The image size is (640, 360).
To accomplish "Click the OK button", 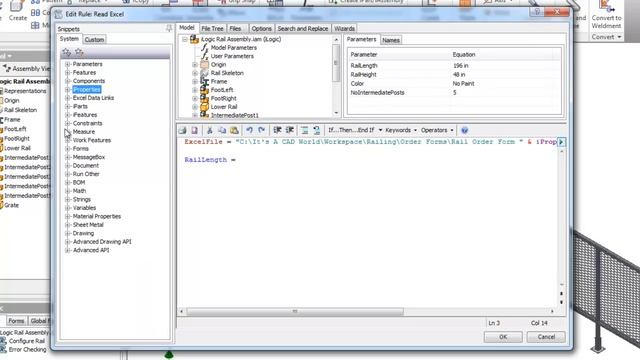I will [503, 337].
